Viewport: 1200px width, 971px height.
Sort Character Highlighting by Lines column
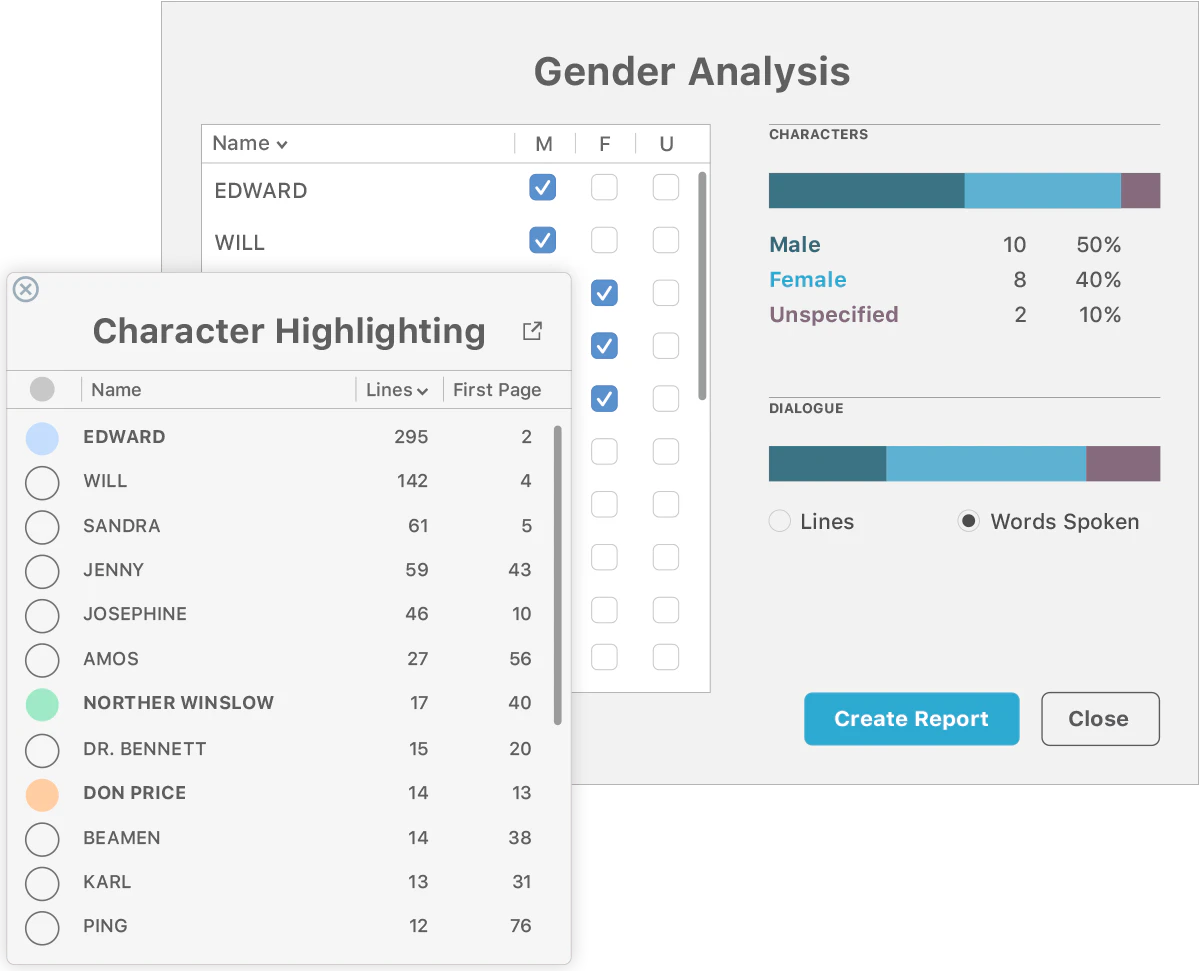point(397,390)
